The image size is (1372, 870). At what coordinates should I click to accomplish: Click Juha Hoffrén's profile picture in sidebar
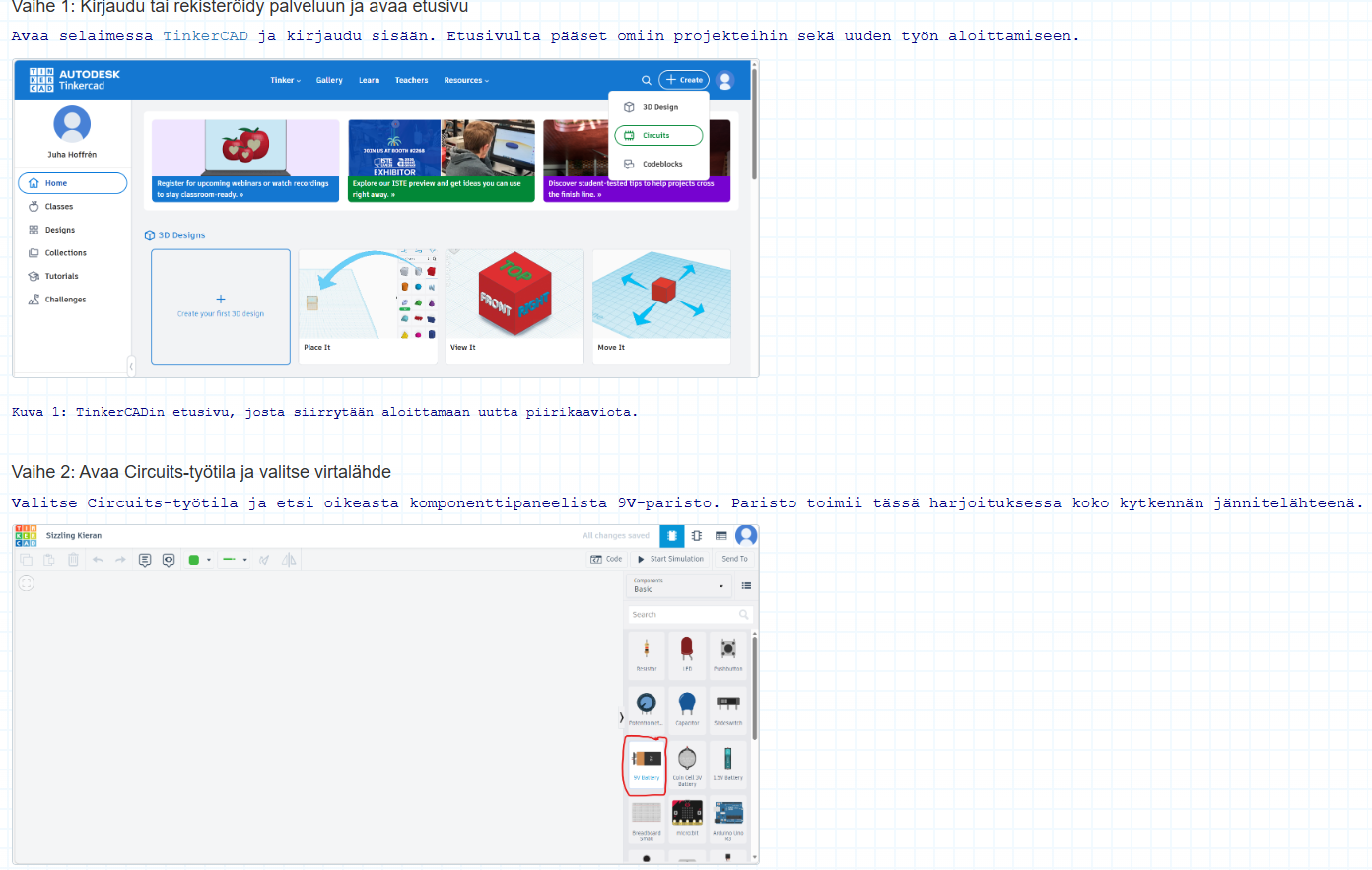[72, 124]
